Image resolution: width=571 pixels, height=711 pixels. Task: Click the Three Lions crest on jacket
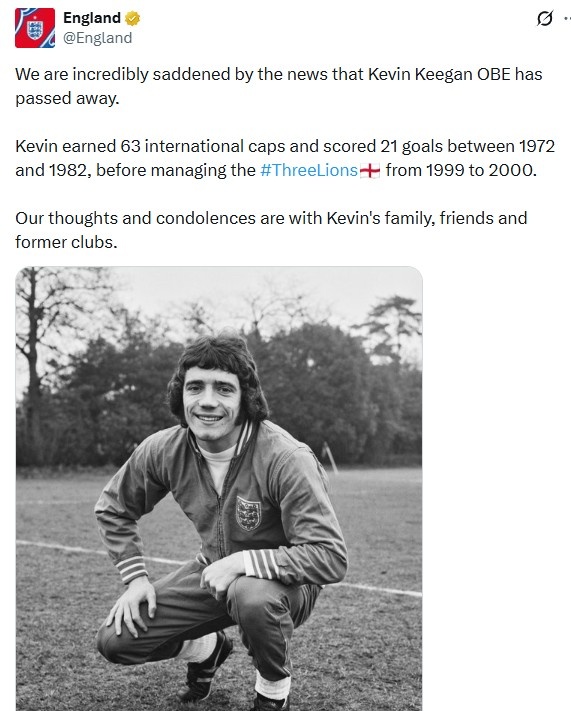[x=249, y=513]
